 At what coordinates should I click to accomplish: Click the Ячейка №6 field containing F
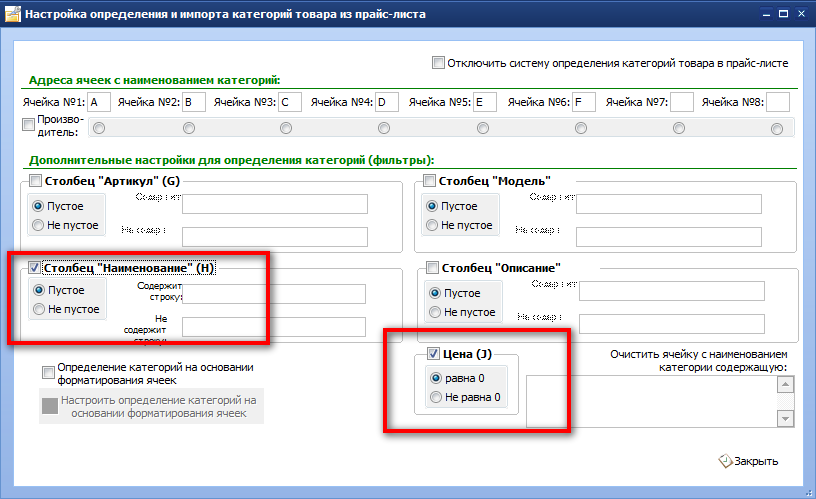(584, 102)
